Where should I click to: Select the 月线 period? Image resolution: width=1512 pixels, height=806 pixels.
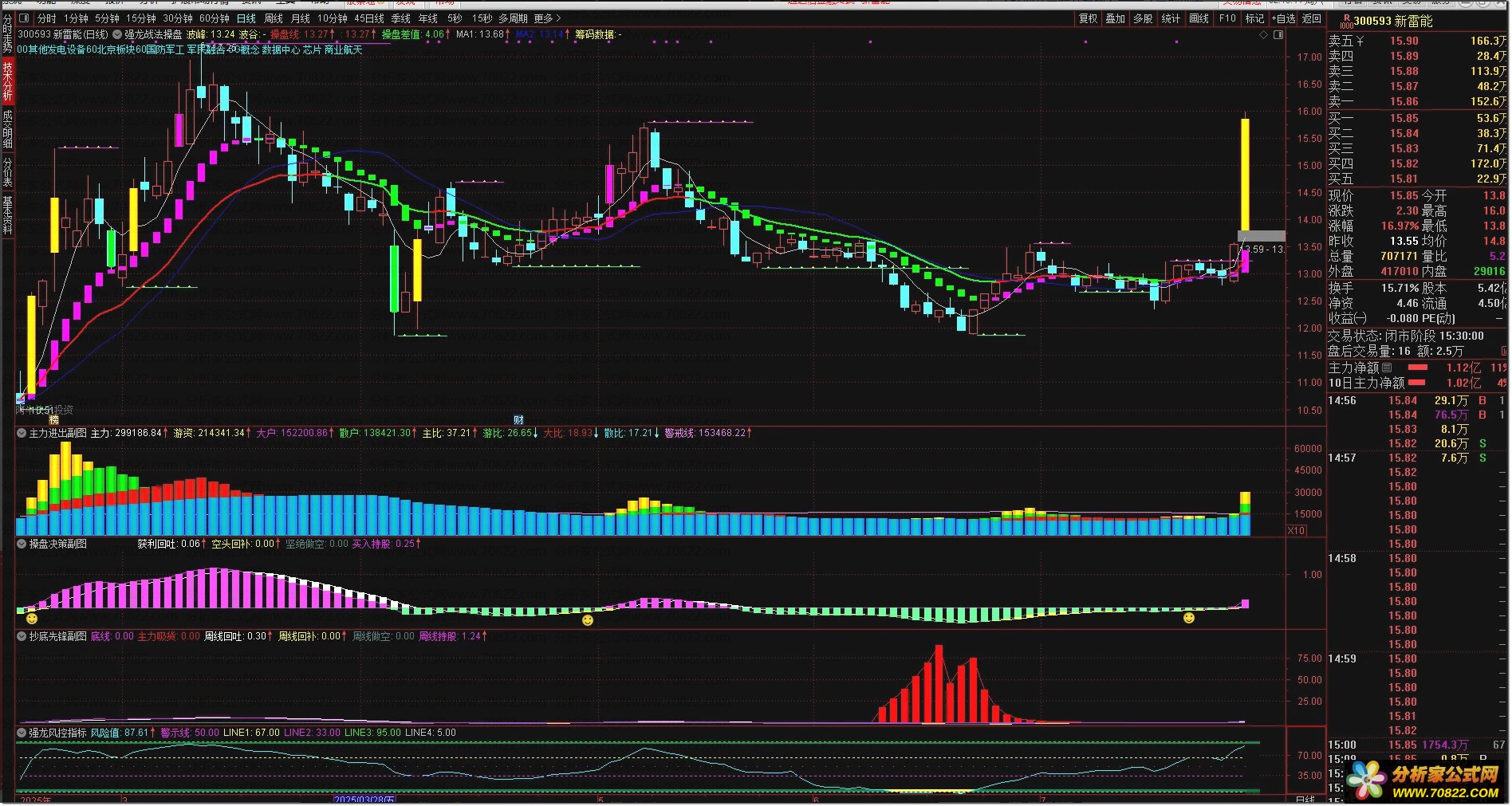pyautogui.click(x=301, y=18)
